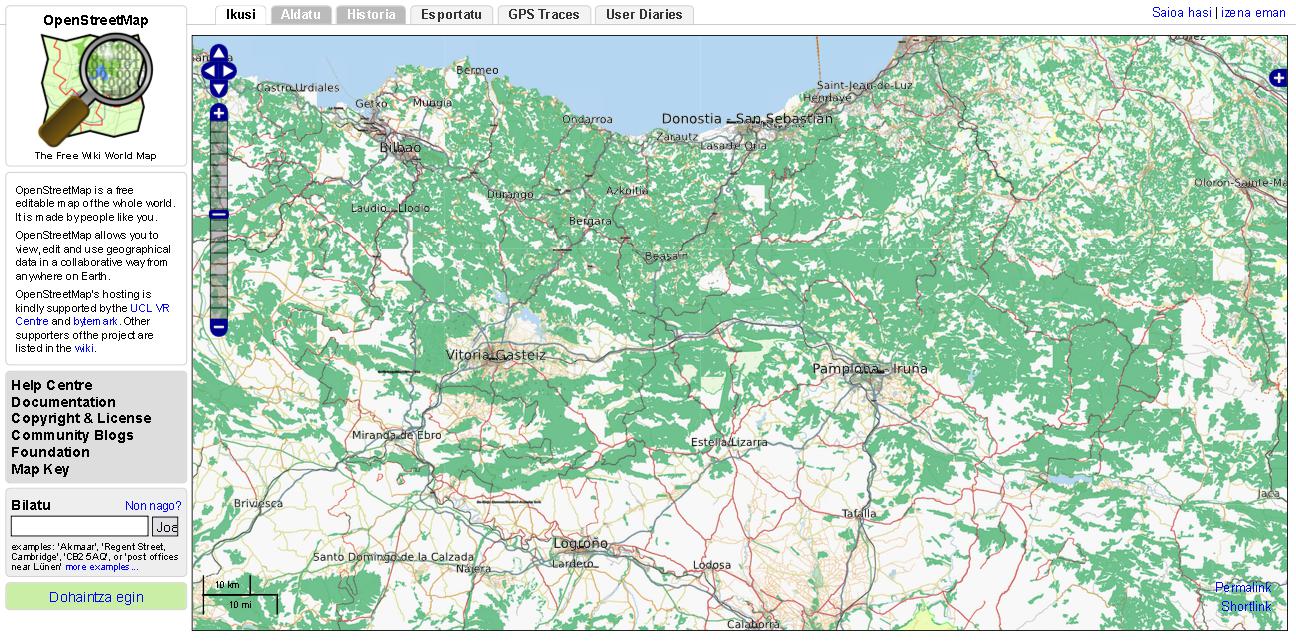Click the OpenStreetMap magnifying glass logo
The image size is (1296, 641).
[x=96, y=87]
